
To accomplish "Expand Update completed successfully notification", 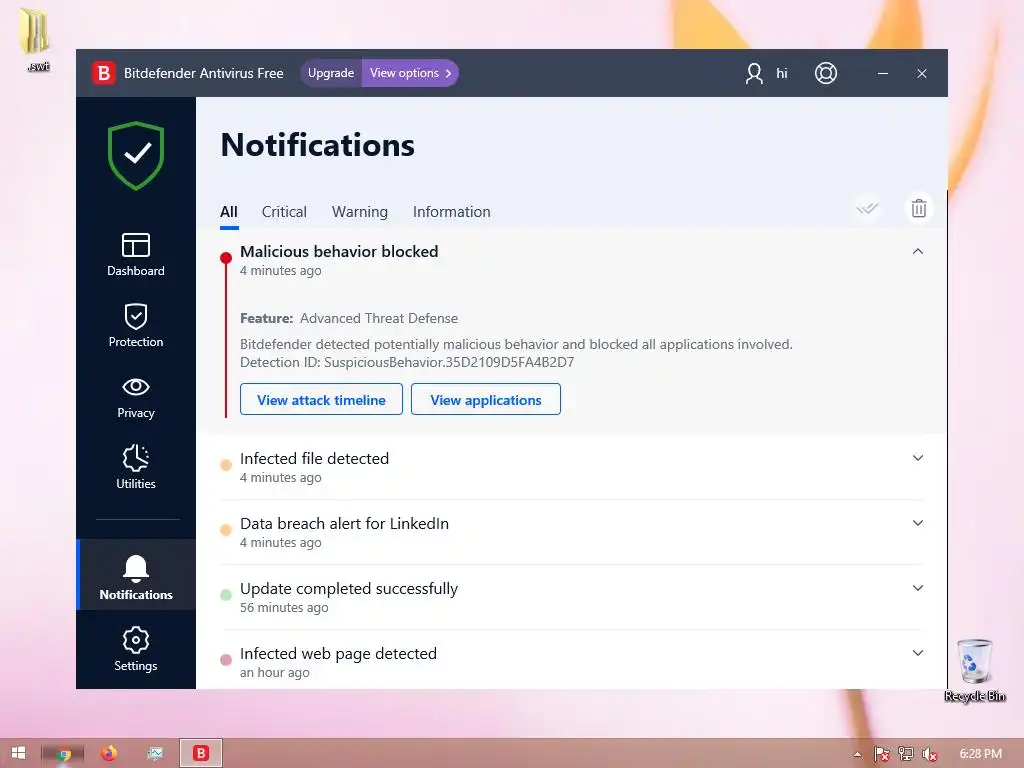I will 918,588.
